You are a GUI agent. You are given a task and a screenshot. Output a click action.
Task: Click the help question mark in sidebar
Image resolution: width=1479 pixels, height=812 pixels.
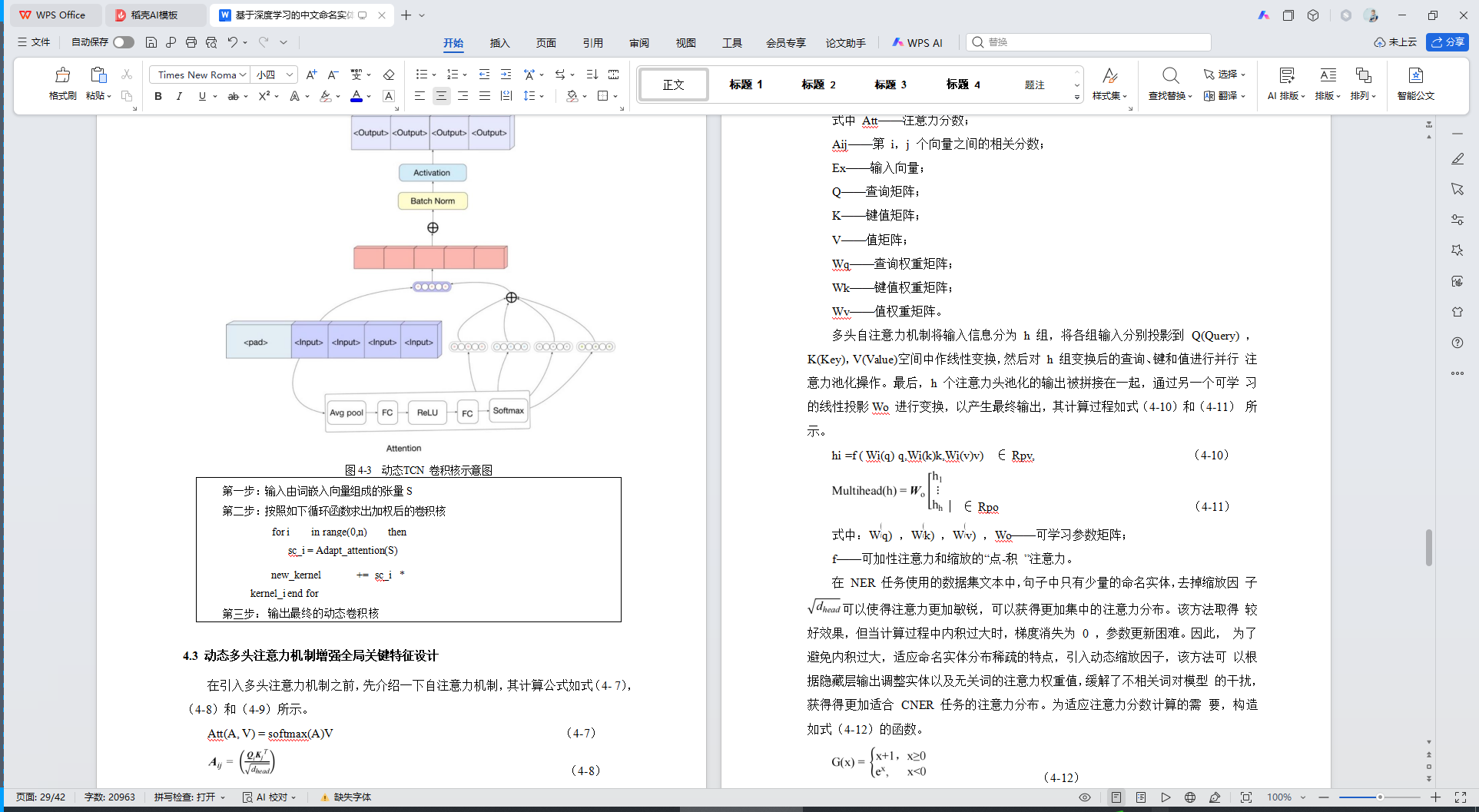(x=1457, y=343)
